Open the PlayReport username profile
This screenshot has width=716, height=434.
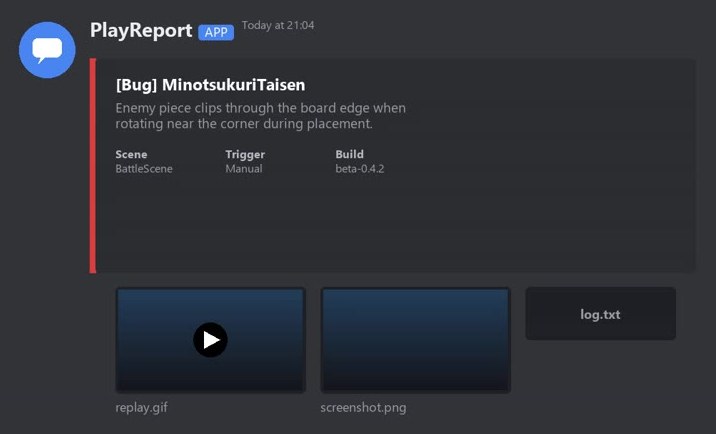(141, 31)
